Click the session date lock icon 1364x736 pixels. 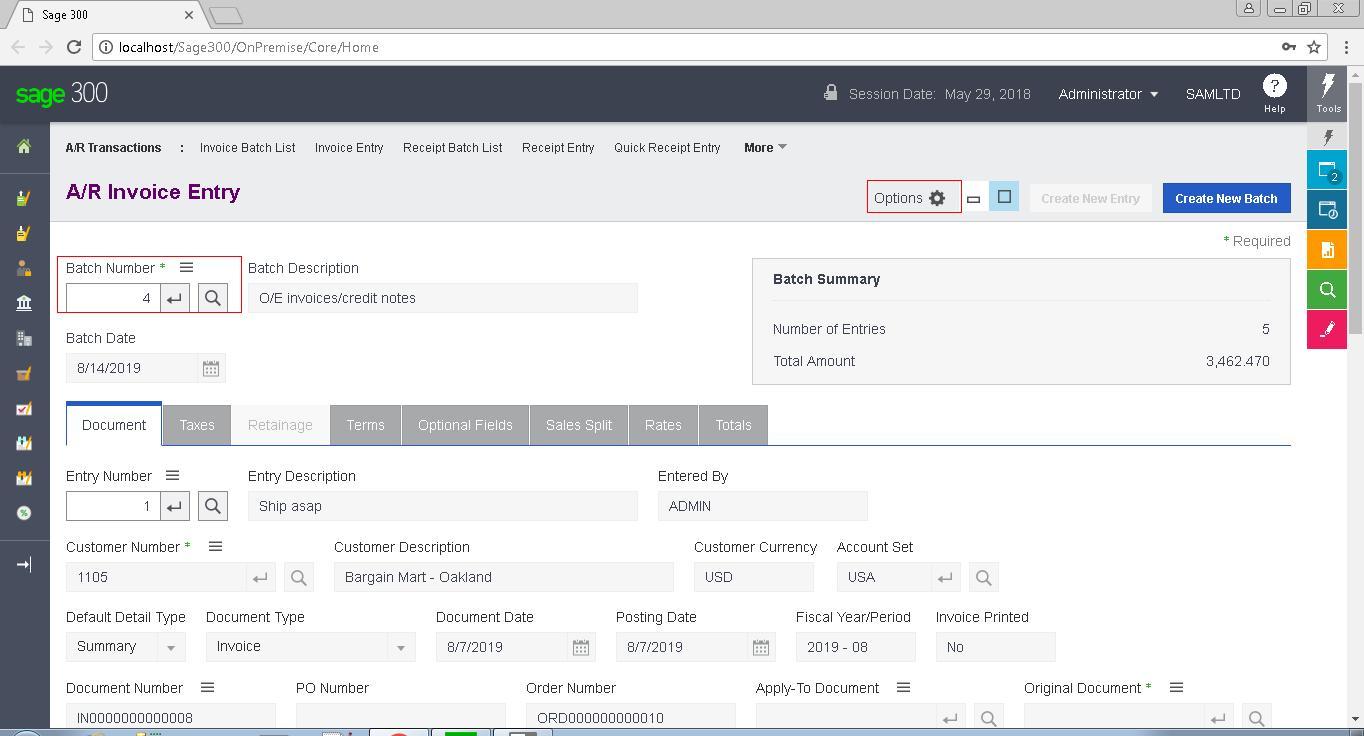pyautogui.click(x=830, y=92)
